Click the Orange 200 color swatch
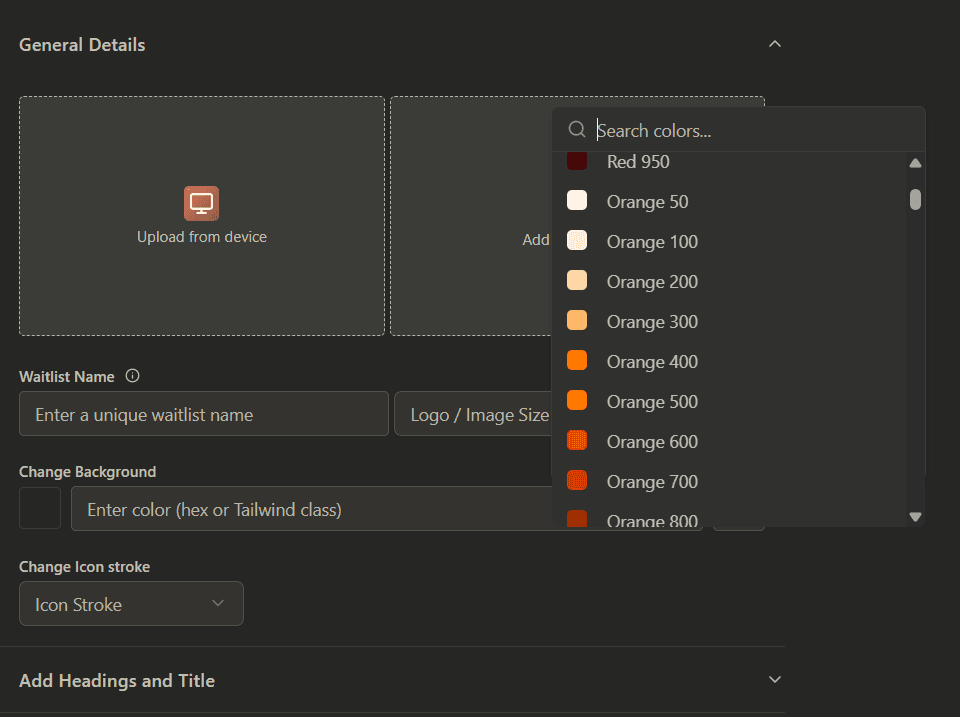Image resolution: width=960 pixels, height=717 pixels. [577, 281]
